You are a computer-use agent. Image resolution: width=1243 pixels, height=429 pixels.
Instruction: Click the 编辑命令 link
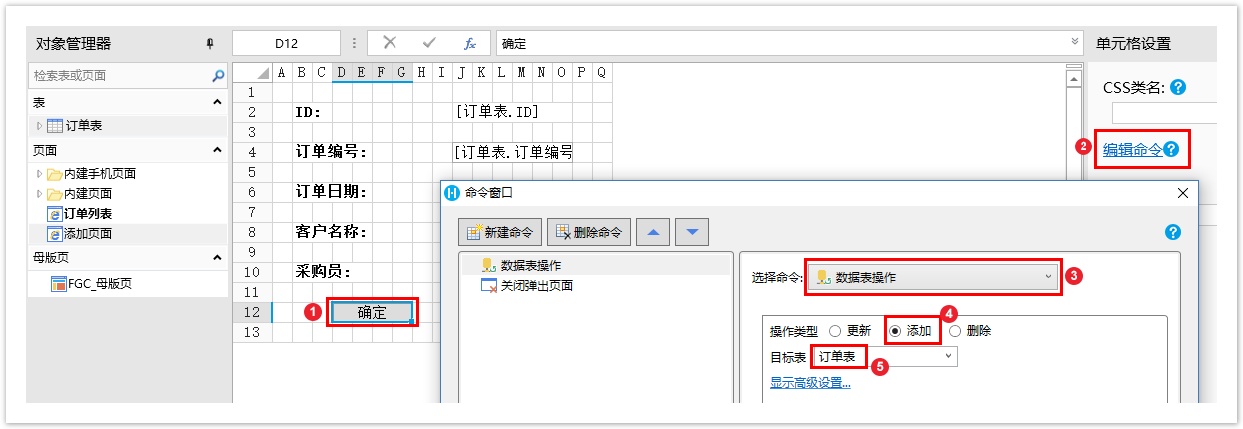coord(1132,150)
